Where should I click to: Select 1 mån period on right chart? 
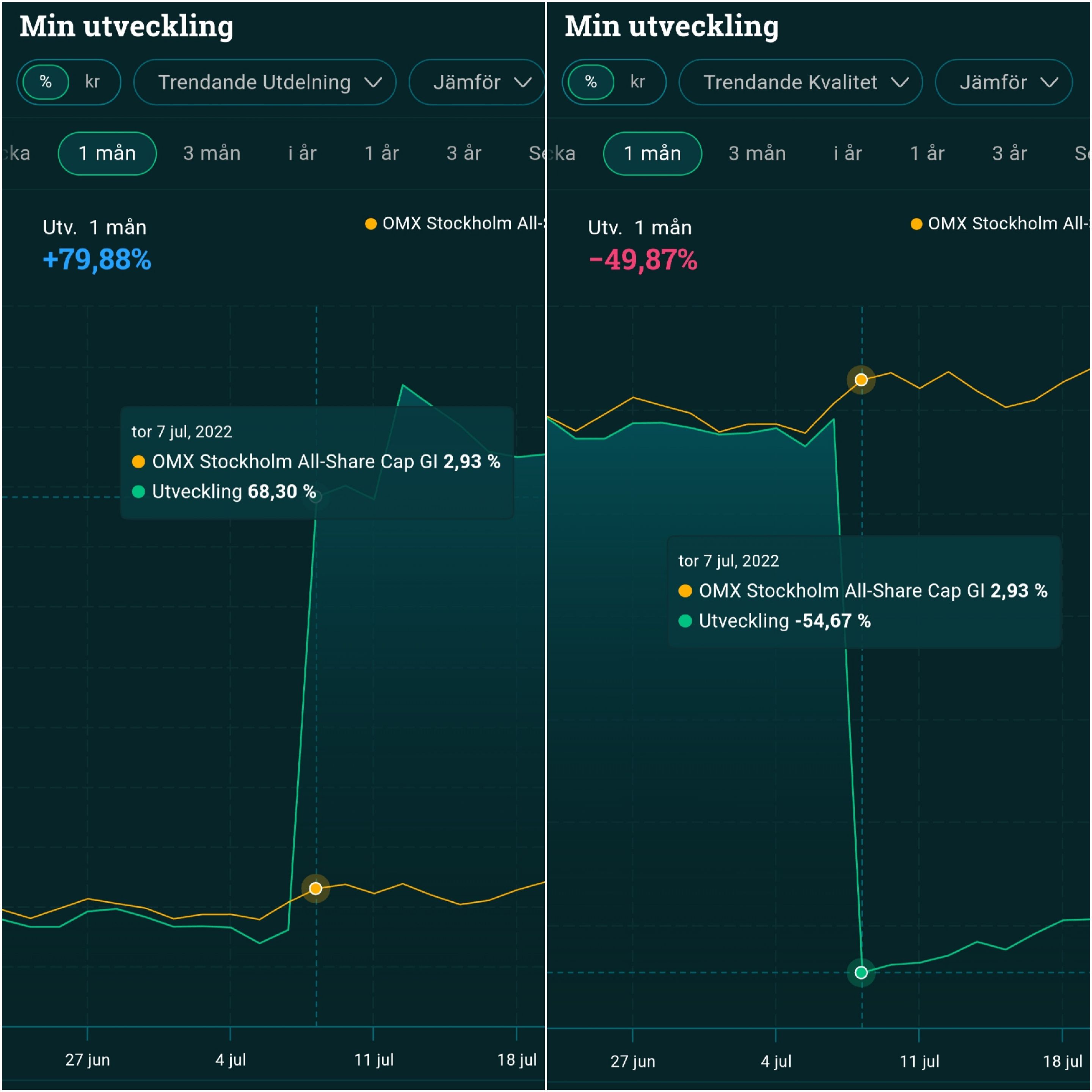[x=652, y=153]
